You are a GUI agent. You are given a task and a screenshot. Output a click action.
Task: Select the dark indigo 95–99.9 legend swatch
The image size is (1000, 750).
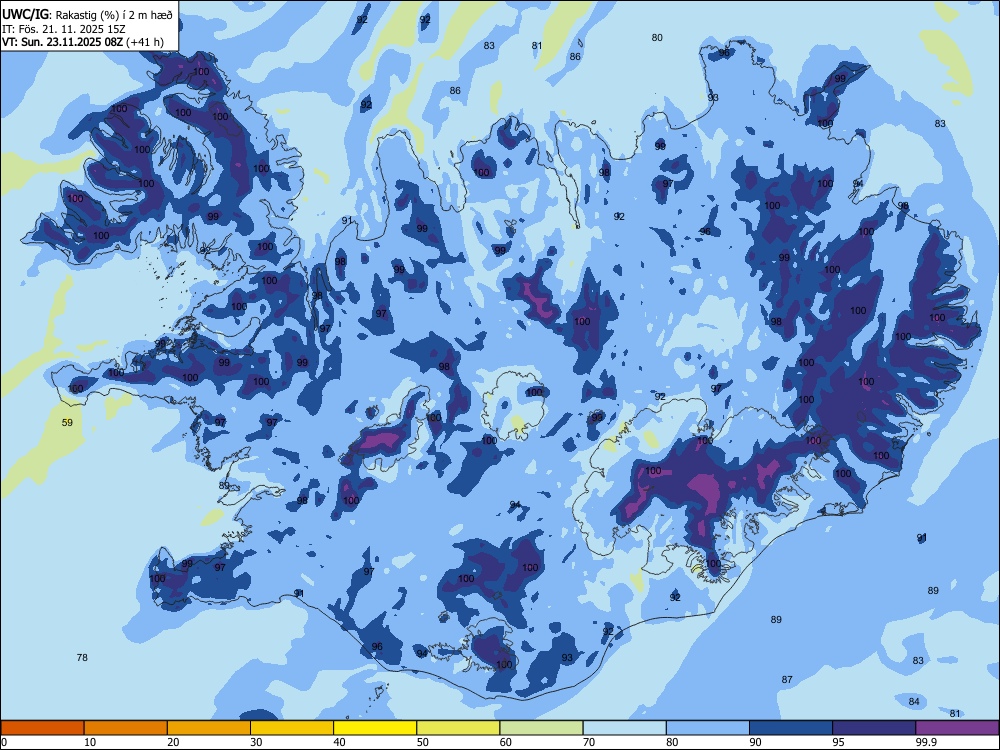click(874, 728)
